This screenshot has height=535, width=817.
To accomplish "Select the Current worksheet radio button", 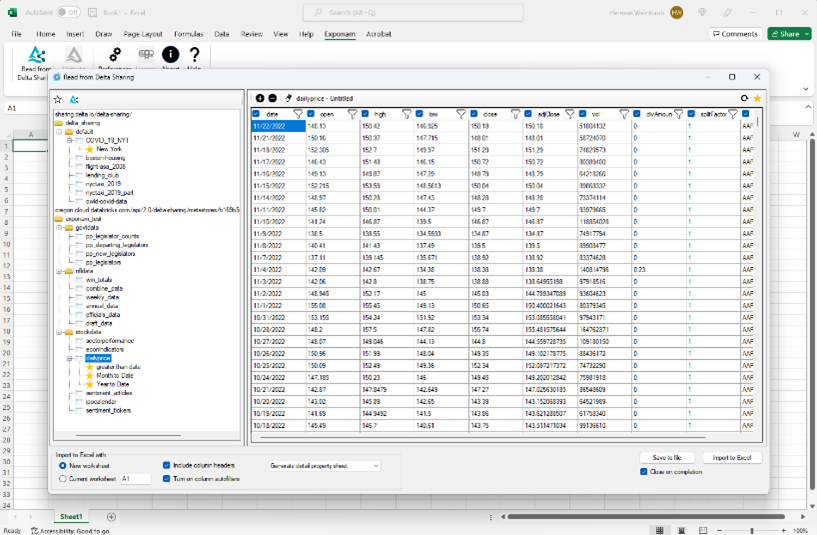I will (x=63, y=478).
